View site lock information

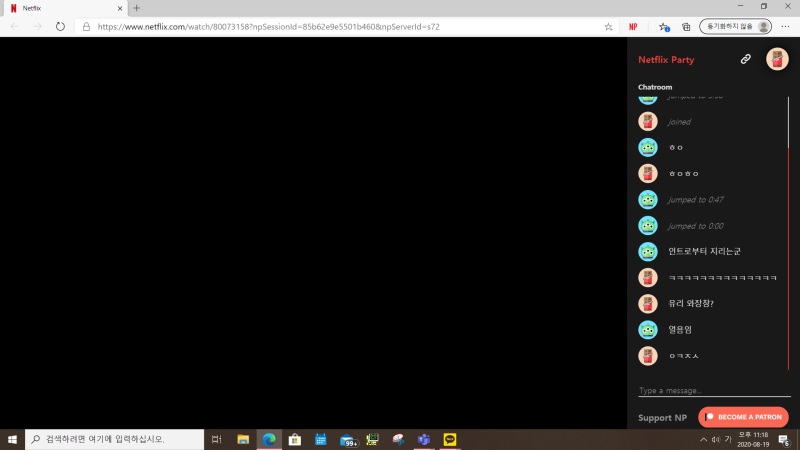[x=86, y=27]
